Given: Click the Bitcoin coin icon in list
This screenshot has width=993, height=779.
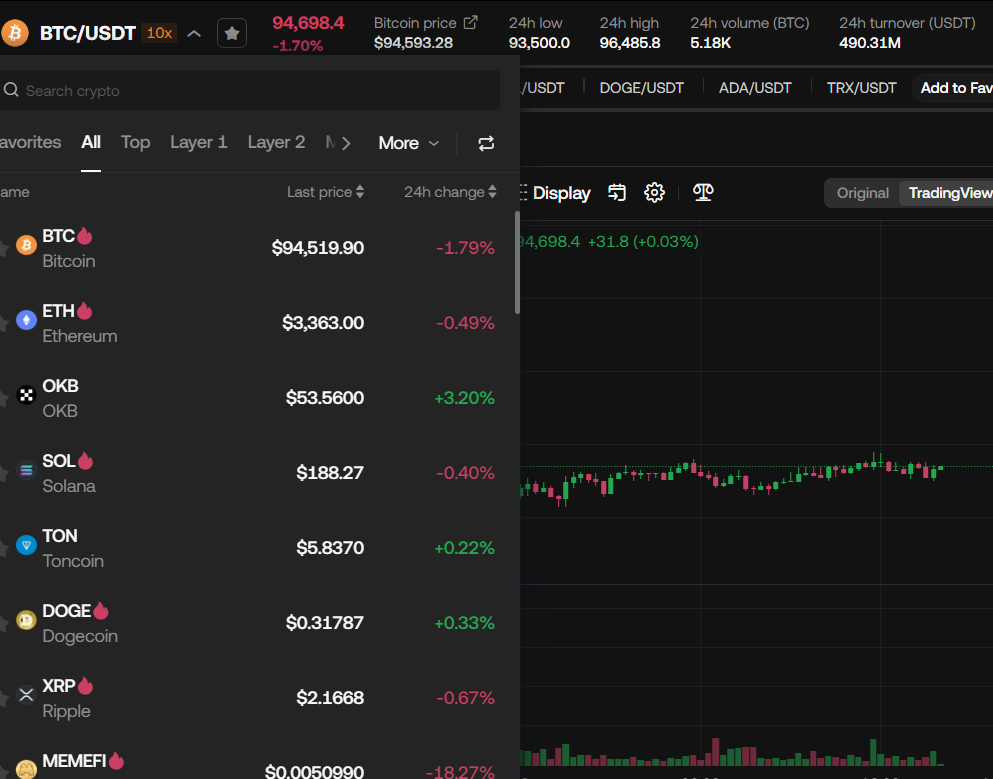Looking at the screenshot, I should (x=26, y=245).
